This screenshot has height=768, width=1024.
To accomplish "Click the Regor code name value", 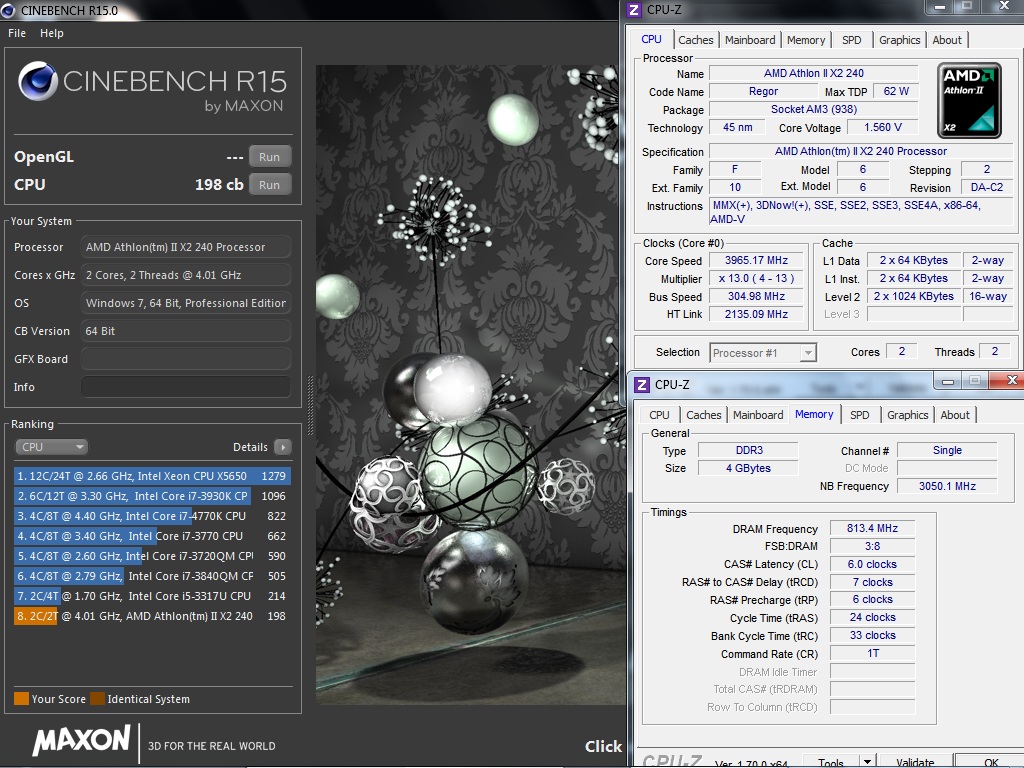I will [763, 91].
